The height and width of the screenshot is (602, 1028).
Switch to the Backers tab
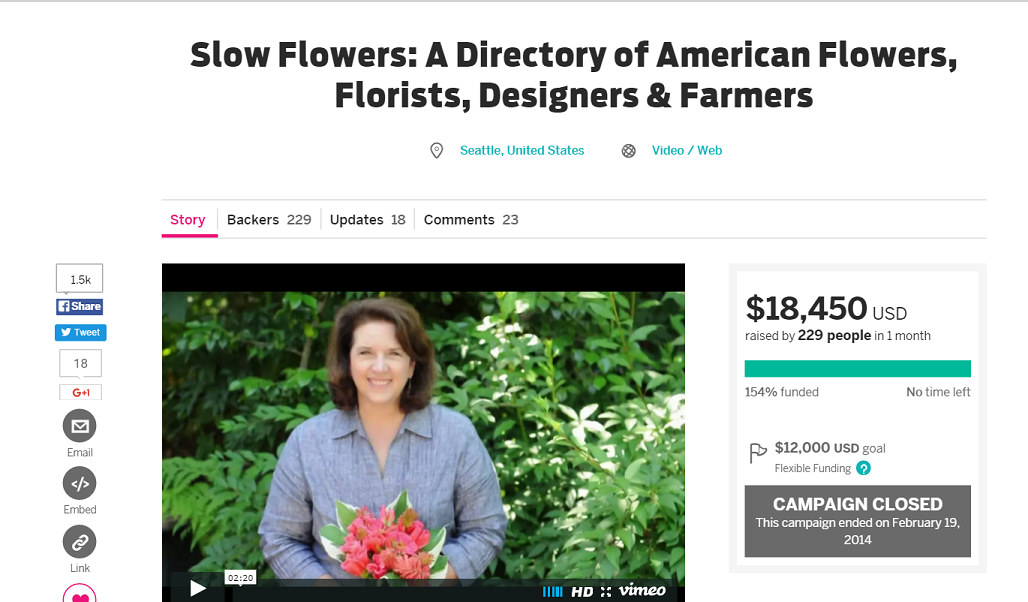click(269, 220)
